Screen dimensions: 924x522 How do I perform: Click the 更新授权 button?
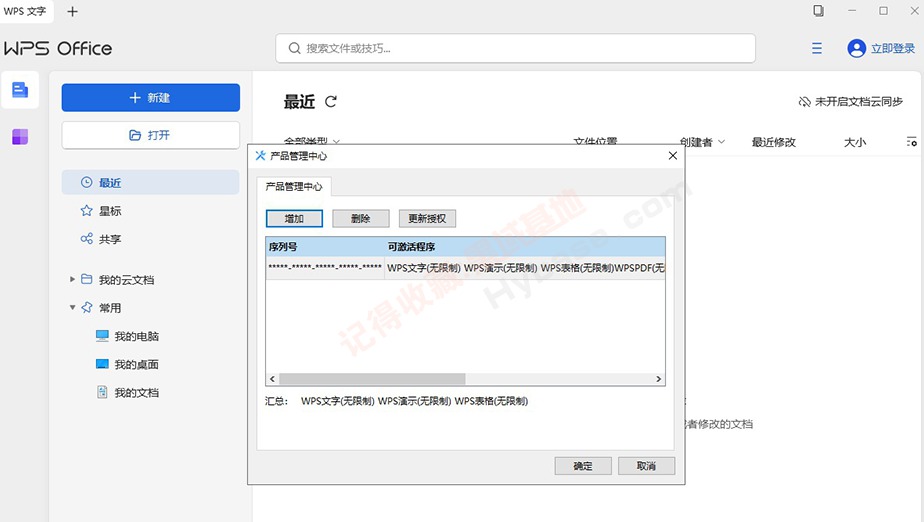(427, 219)
